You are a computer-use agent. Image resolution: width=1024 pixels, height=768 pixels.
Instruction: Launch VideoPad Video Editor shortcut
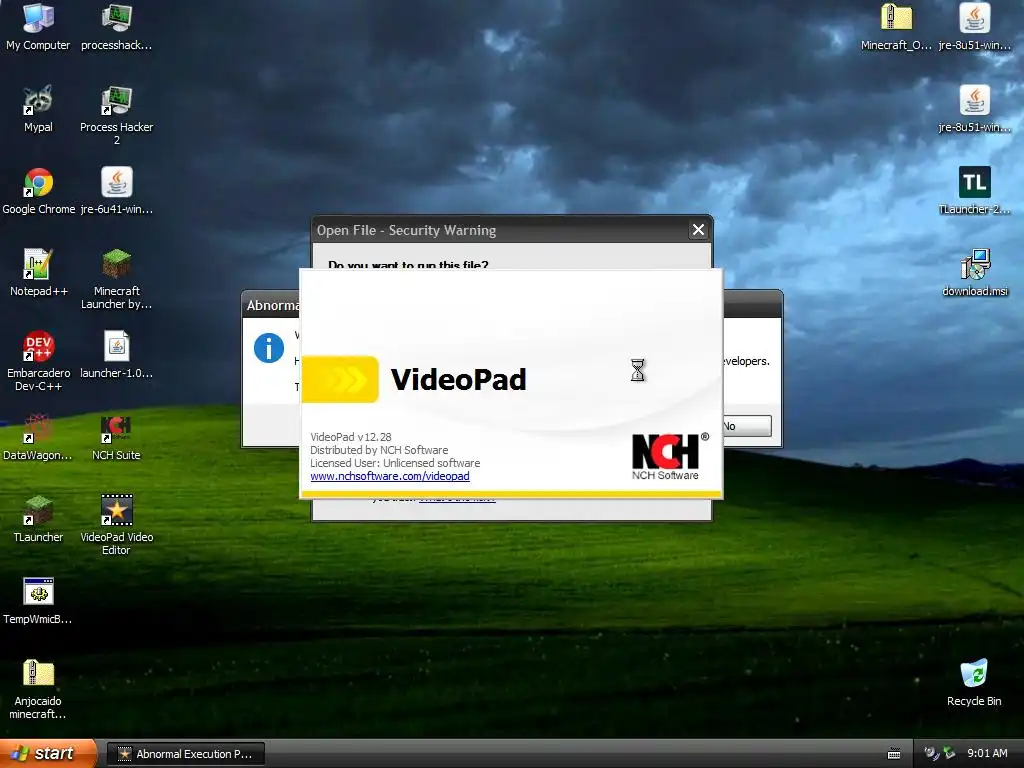coord(116,525)
